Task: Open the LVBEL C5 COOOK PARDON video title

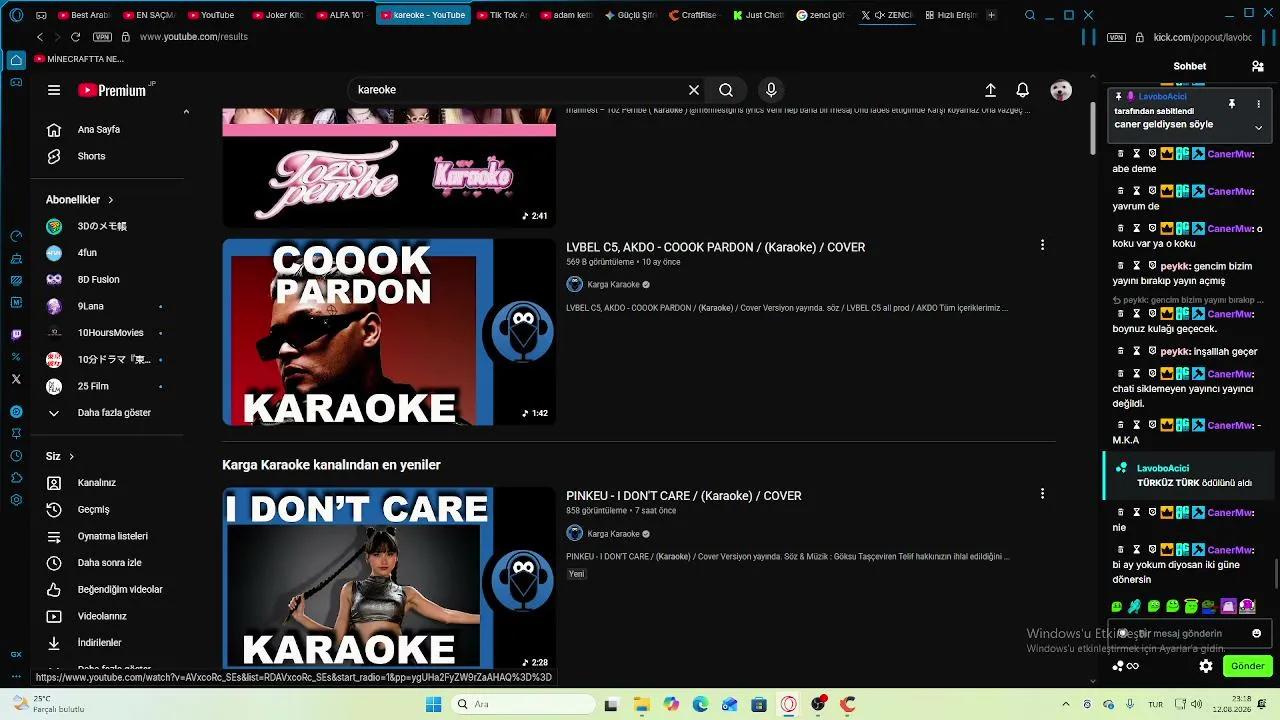Action: [716, 247]
